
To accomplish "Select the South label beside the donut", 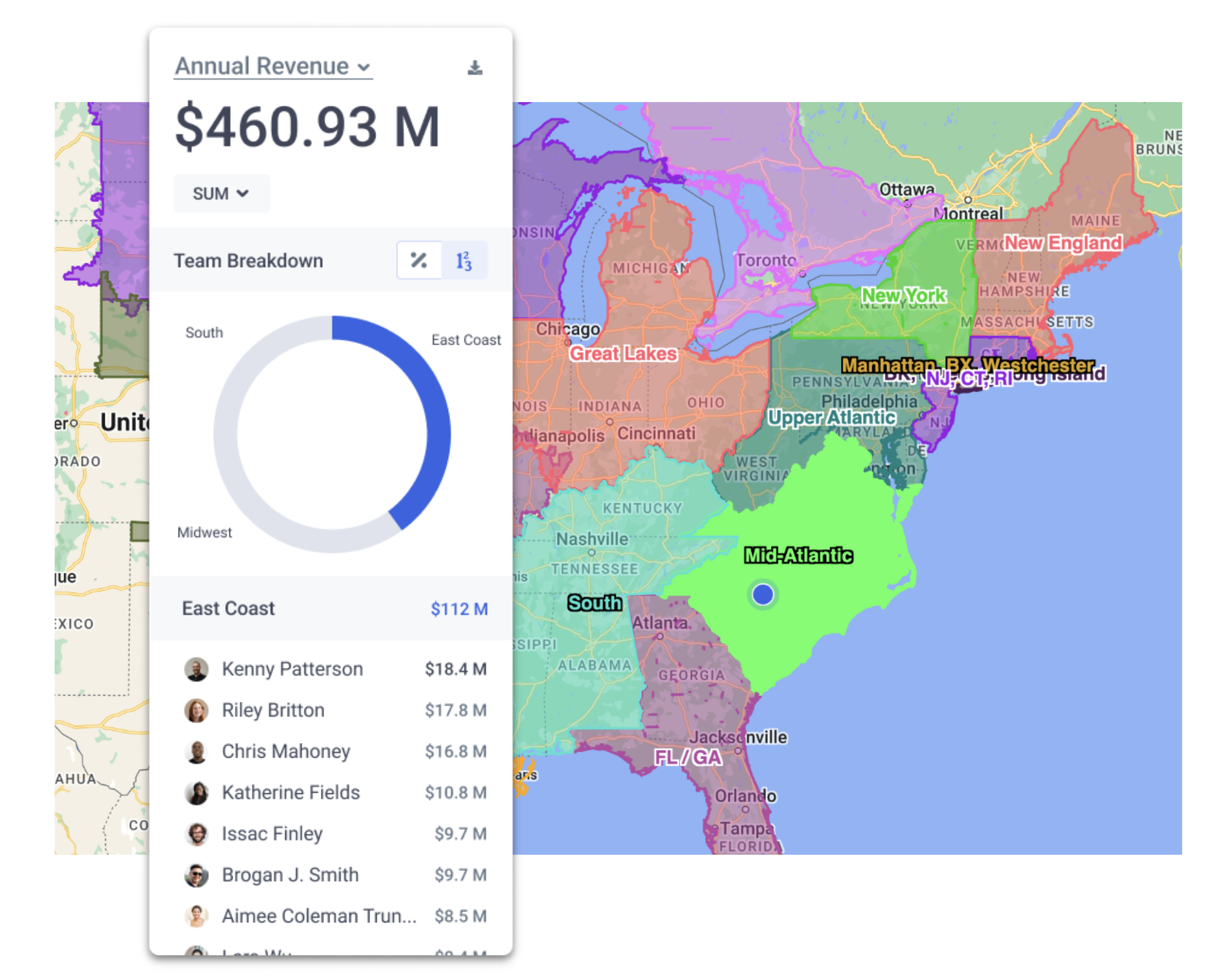I will click(x=204, y=333).
